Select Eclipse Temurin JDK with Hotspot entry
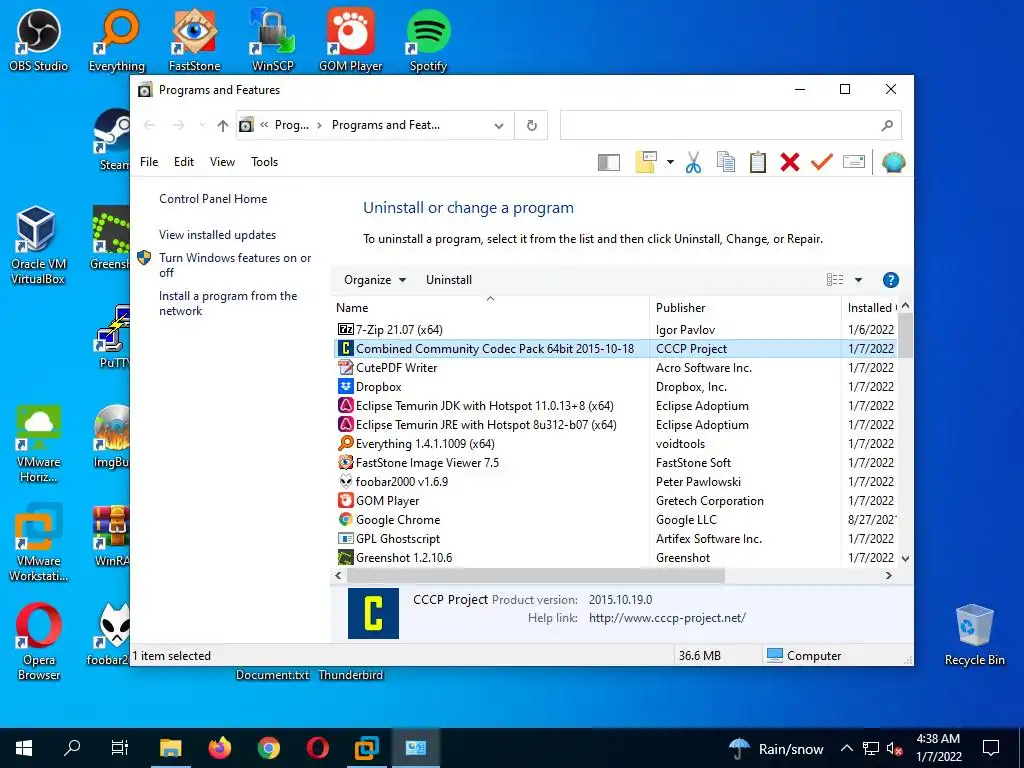Viewport: 1024px width, 768px height. click(615, 406)
